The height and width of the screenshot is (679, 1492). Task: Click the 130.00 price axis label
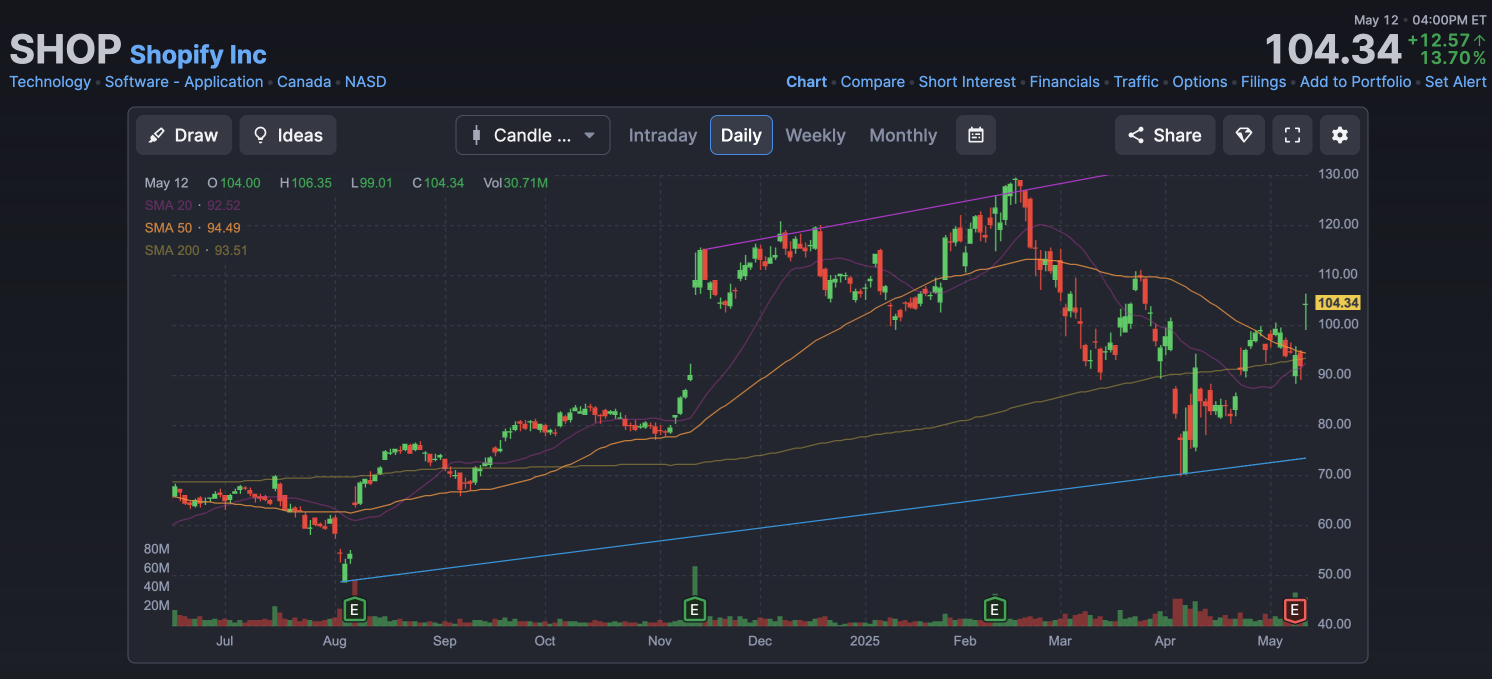point(1338,174)
